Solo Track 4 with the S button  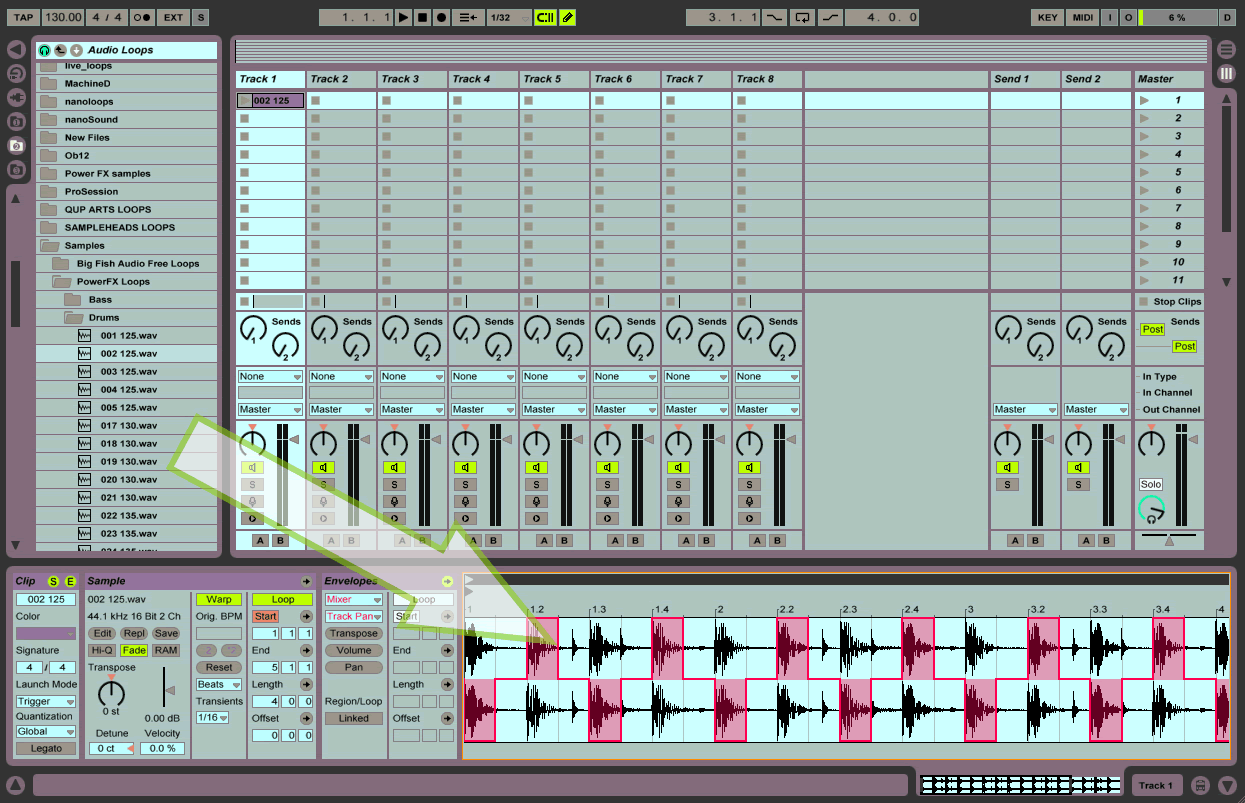[465, 484]
